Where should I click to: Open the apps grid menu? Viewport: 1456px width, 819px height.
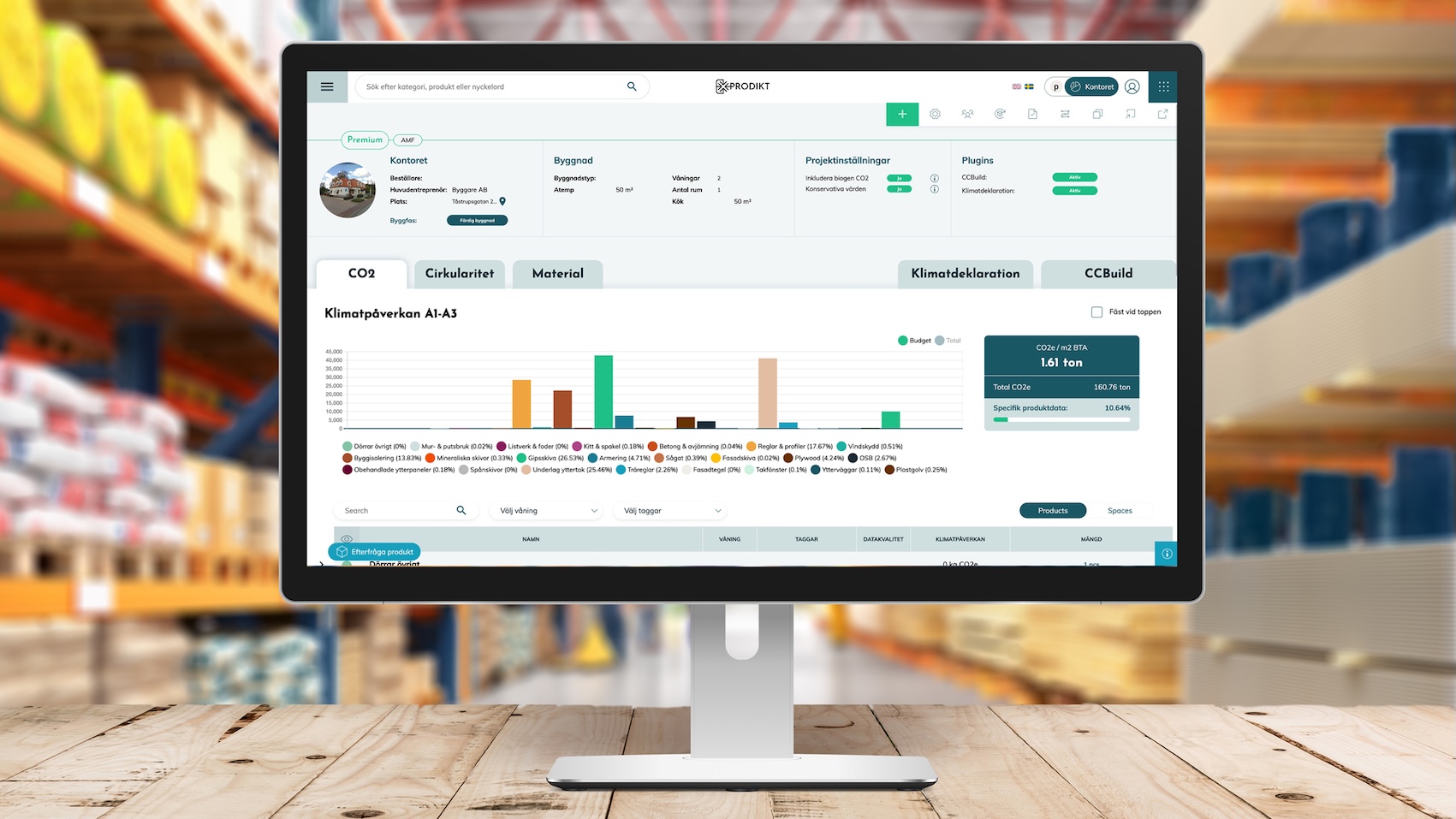[x=1163, y=86]
